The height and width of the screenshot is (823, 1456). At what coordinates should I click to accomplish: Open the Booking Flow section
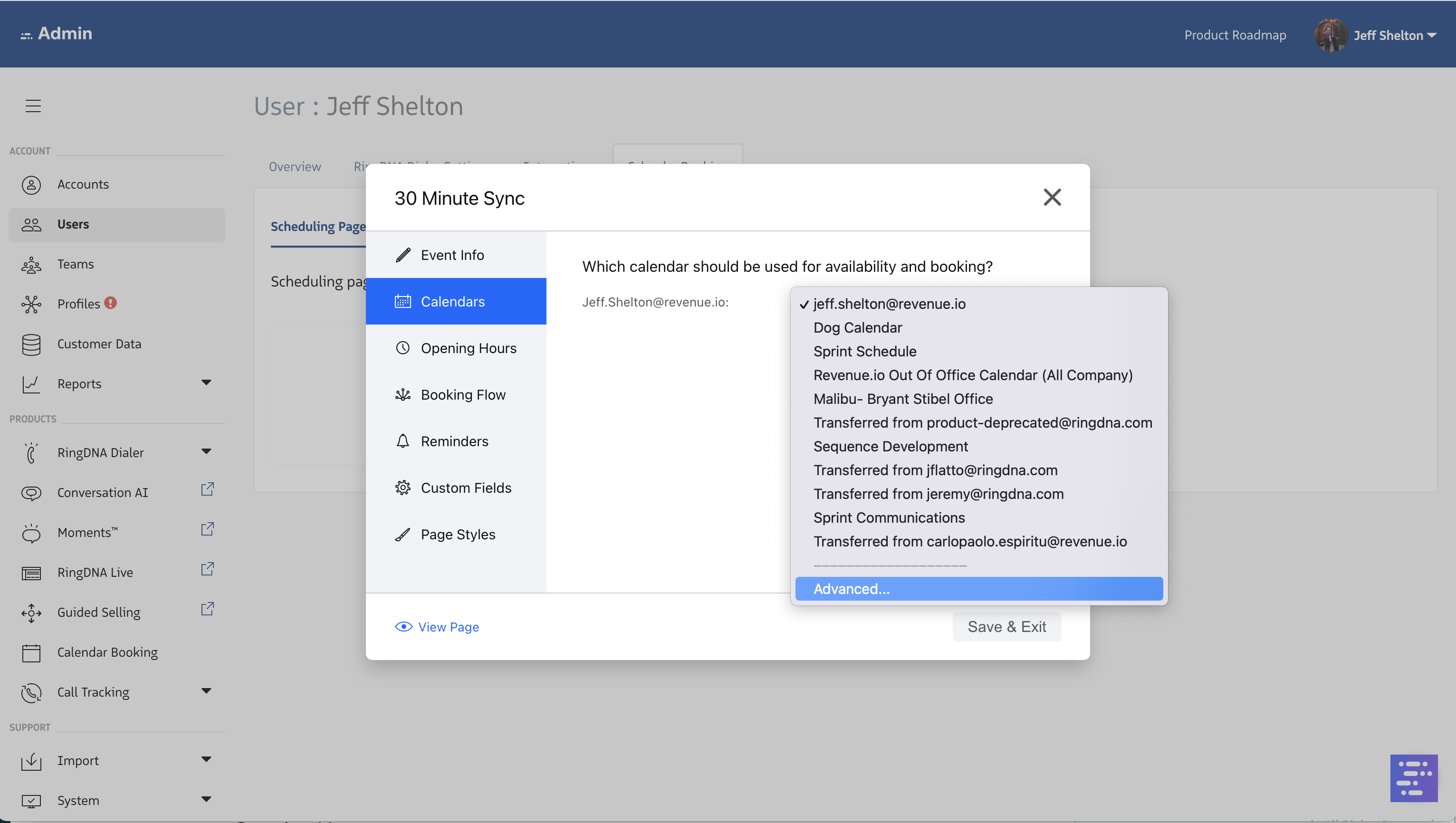pyautogui.click(x=463, y=394)
